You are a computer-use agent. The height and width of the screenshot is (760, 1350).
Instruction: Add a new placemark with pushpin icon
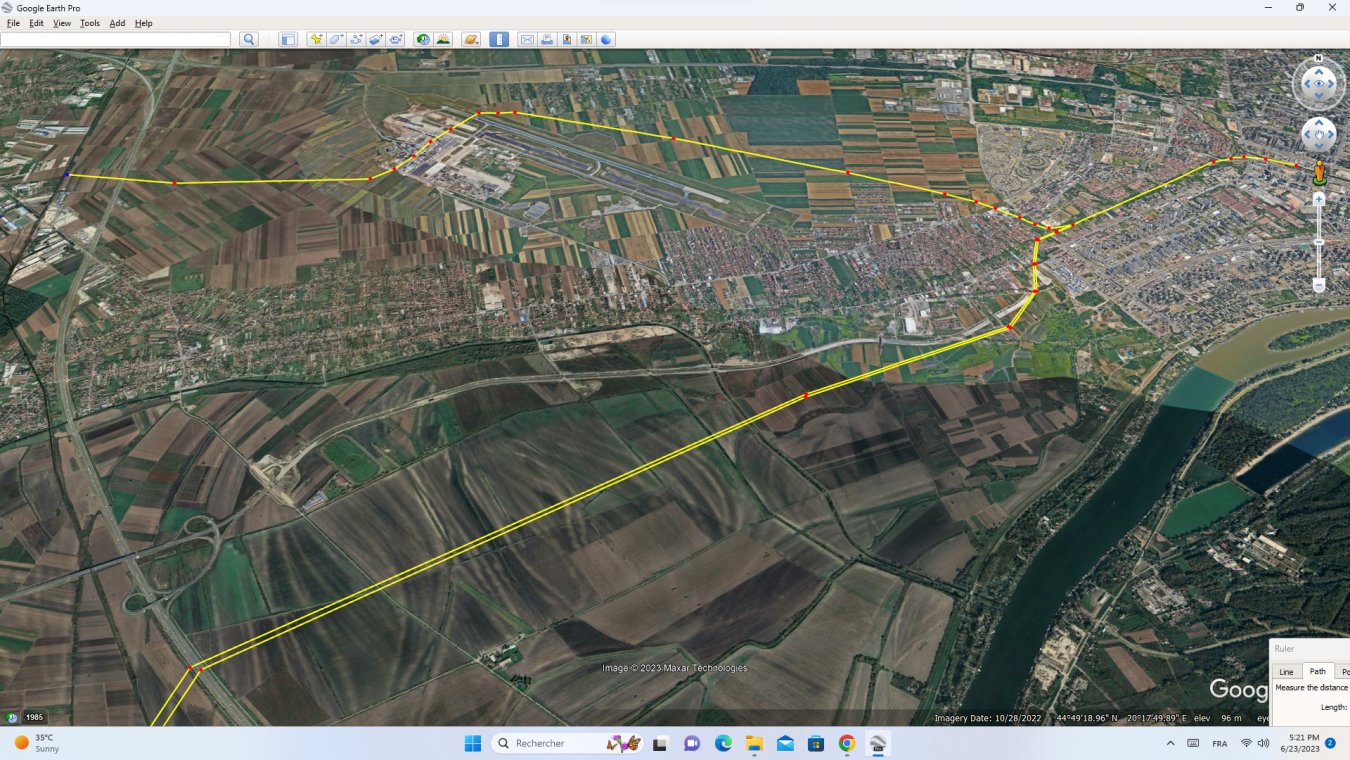point(316,40)
